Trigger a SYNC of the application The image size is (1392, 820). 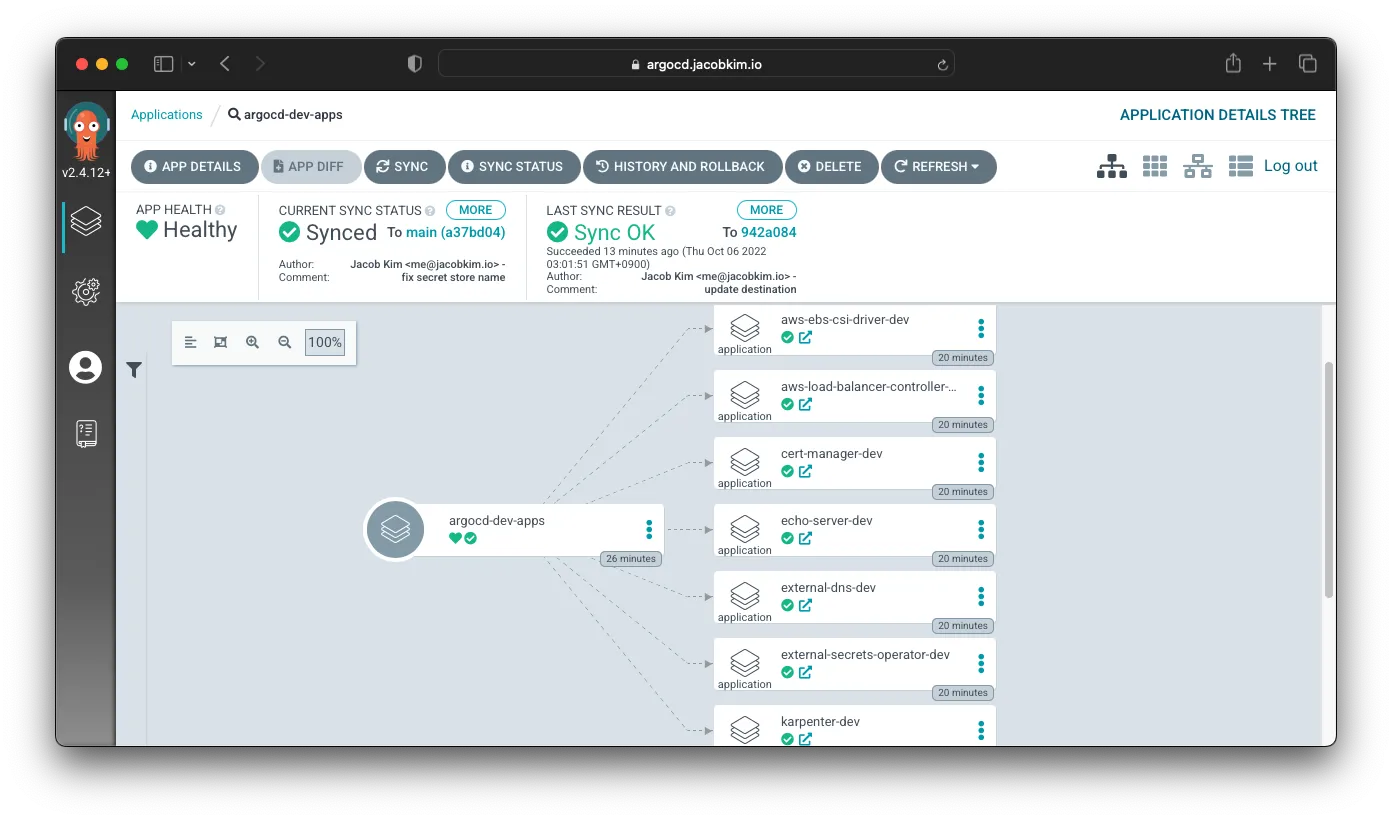click(404, 166)
